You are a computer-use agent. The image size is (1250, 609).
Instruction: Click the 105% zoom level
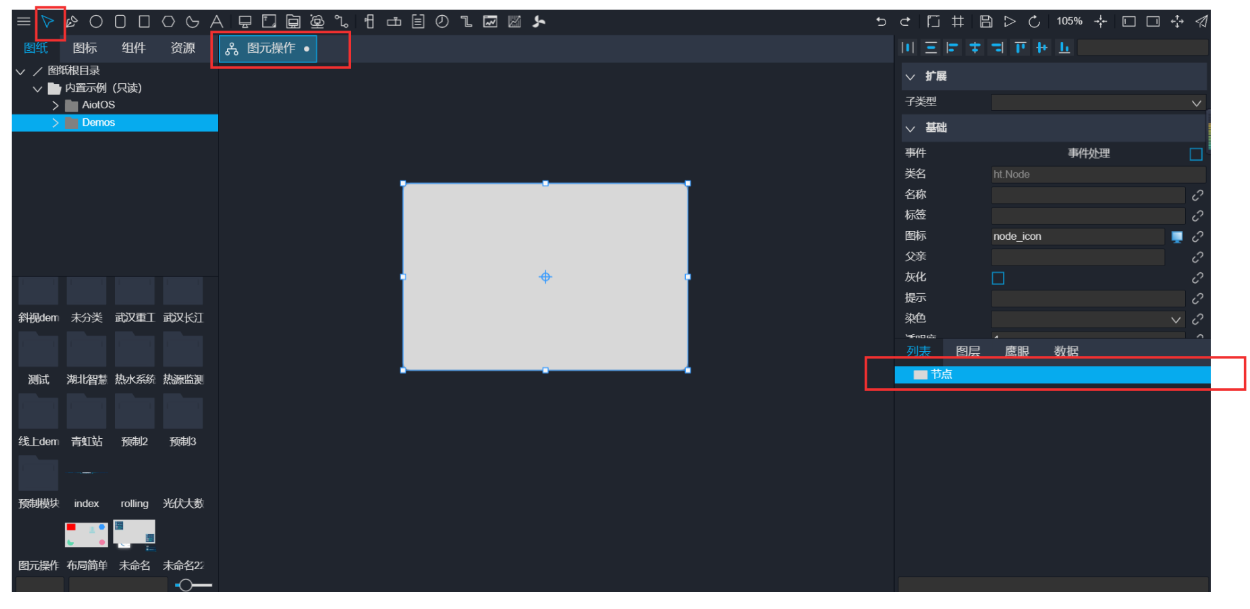click(1069, 21)
